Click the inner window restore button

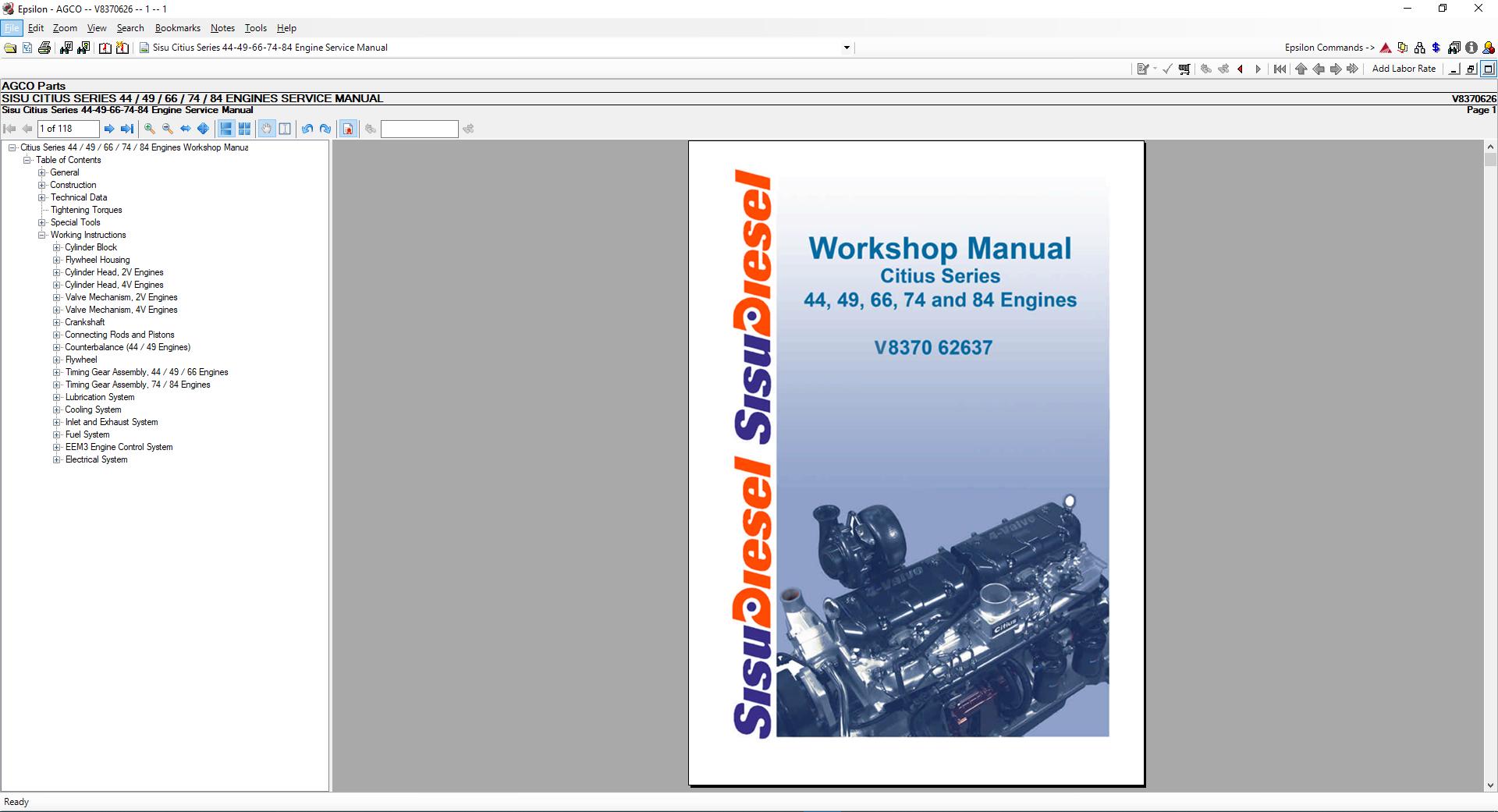pyautogui.click(x=1471, y=69)
